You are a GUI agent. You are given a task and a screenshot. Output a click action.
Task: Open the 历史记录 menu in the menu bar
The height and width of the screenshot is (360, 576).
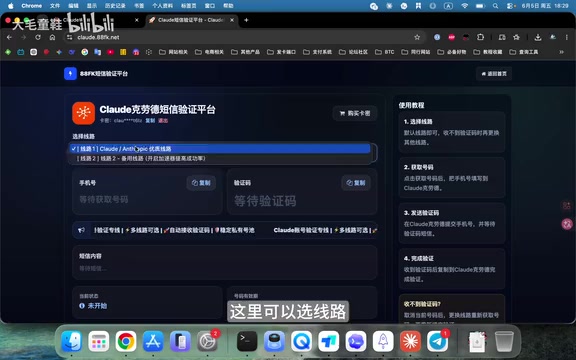115,6
